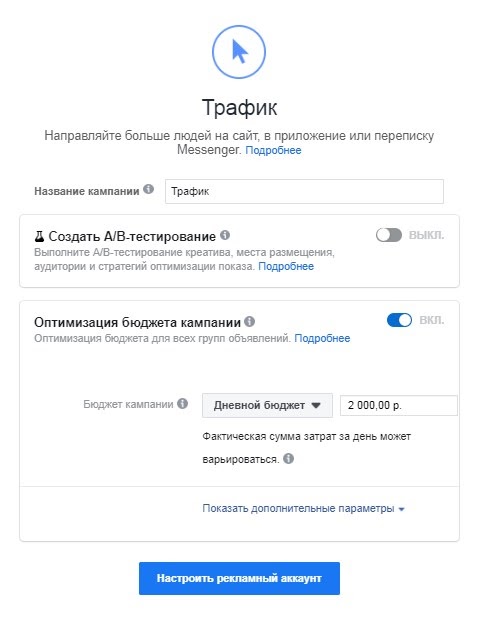Click the 2 000,00 р. budget amount field
Viewport: 480px width, 617px height.
(399, 405)
